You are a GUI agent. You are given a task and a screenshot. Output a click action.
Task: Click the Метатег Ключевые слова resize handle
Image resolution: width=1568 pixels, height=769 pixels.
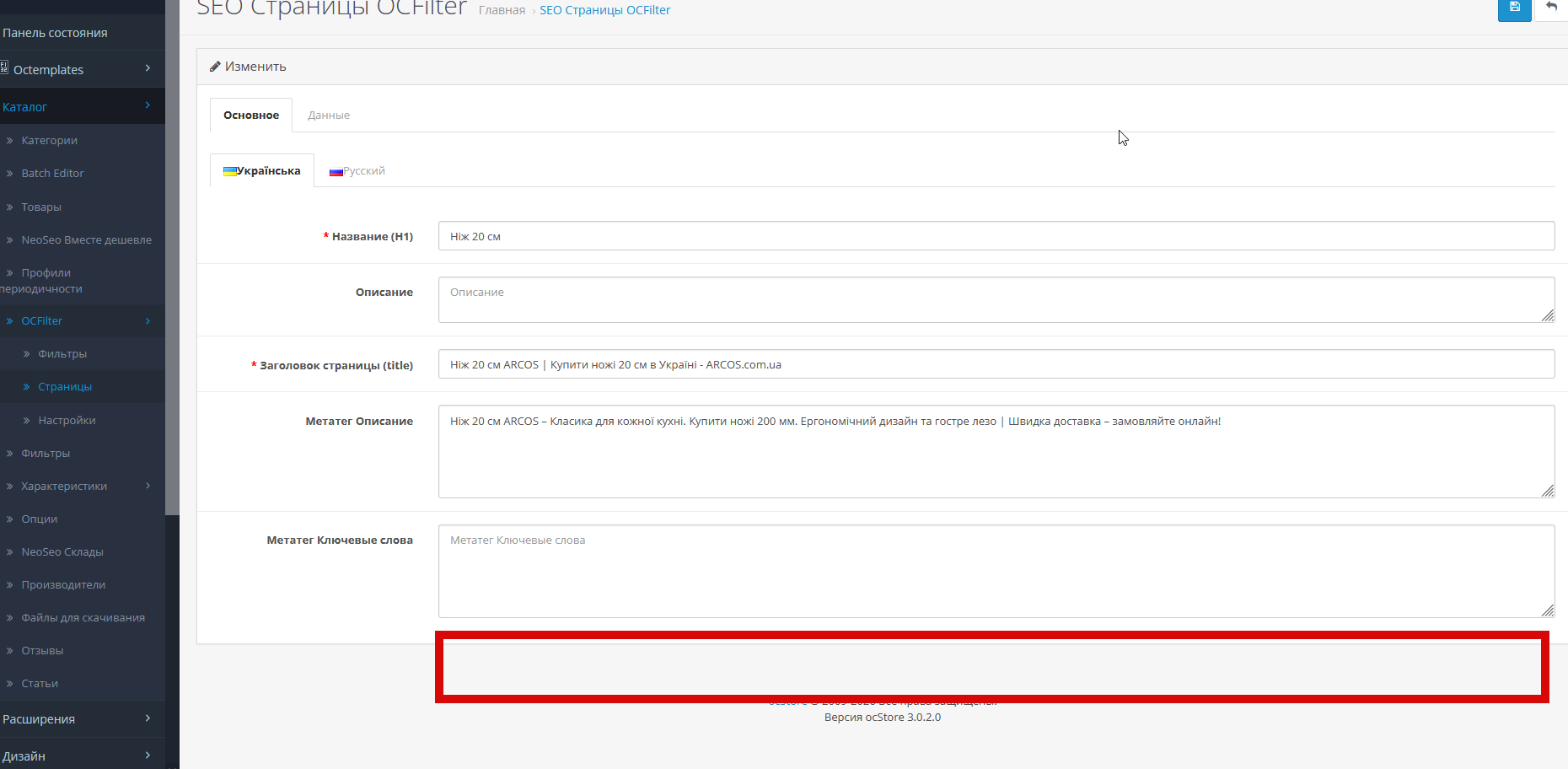click(x=1548, y=610)
